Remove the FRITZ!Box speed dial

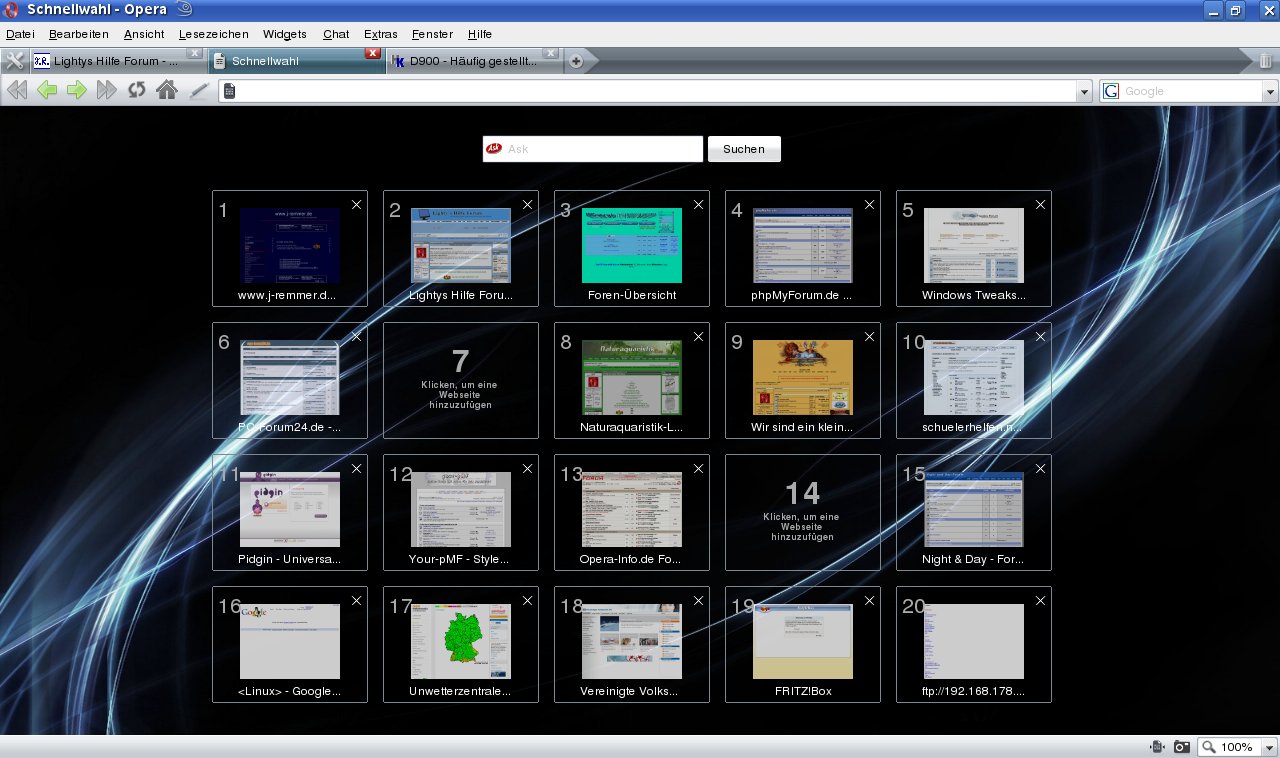[x=869, y=600]
